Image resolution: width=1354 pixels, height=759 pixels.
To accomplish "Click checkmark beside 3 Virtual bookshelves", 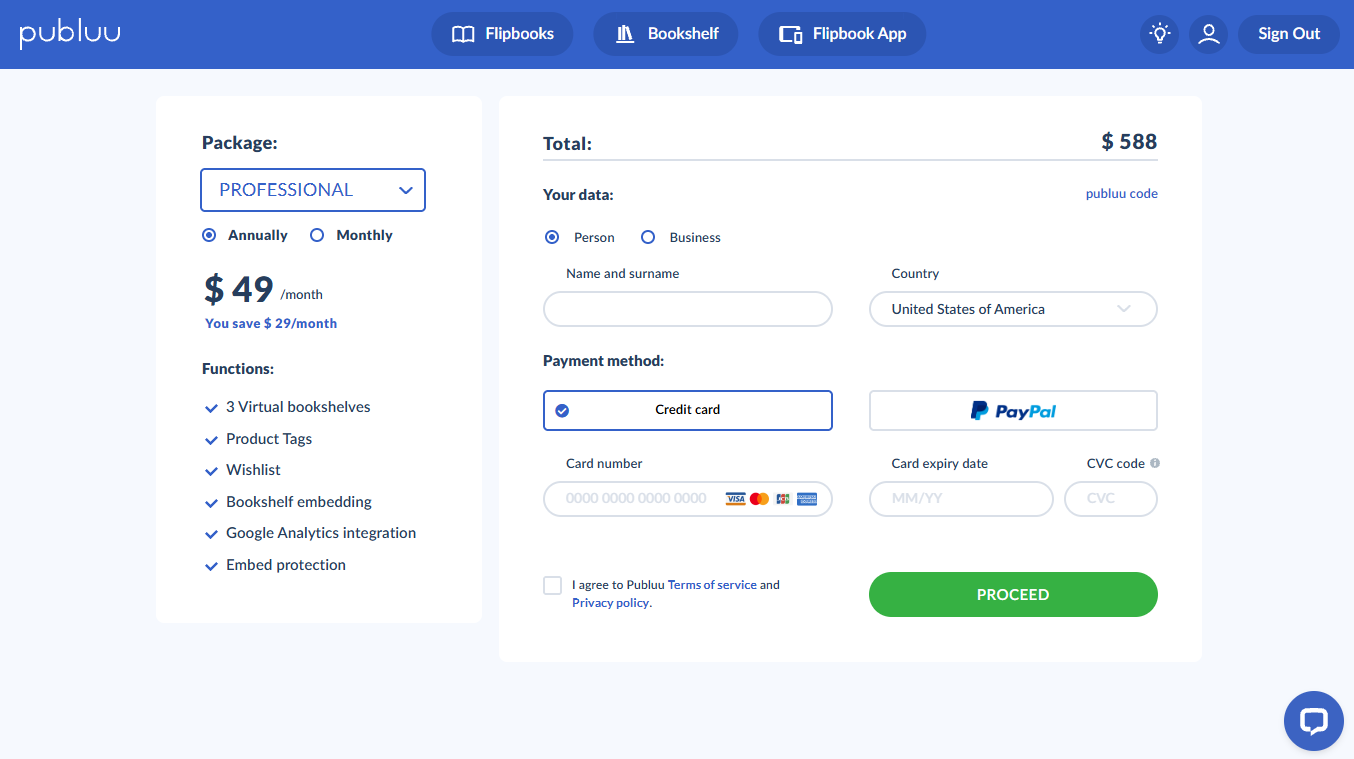I will pyautogui.click(x=211, y=408).
